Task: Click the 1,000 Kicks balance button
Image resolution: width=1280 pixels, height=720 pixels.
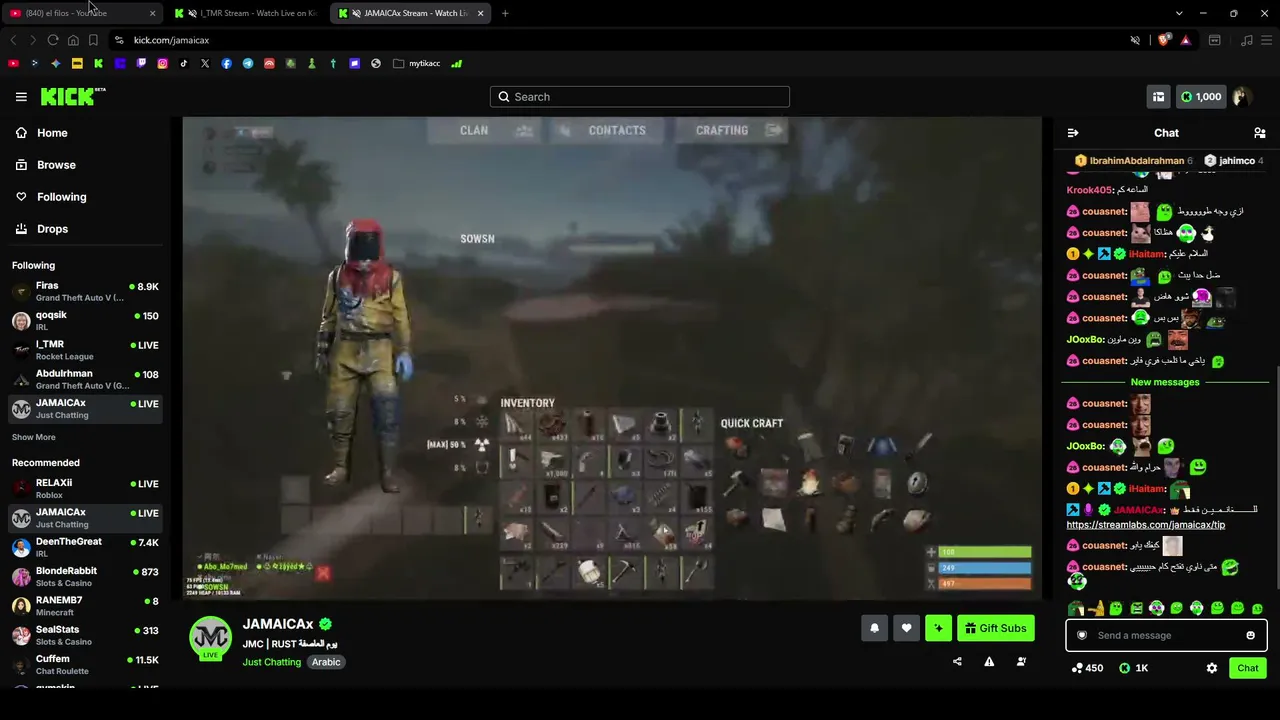Action: 1201,97
